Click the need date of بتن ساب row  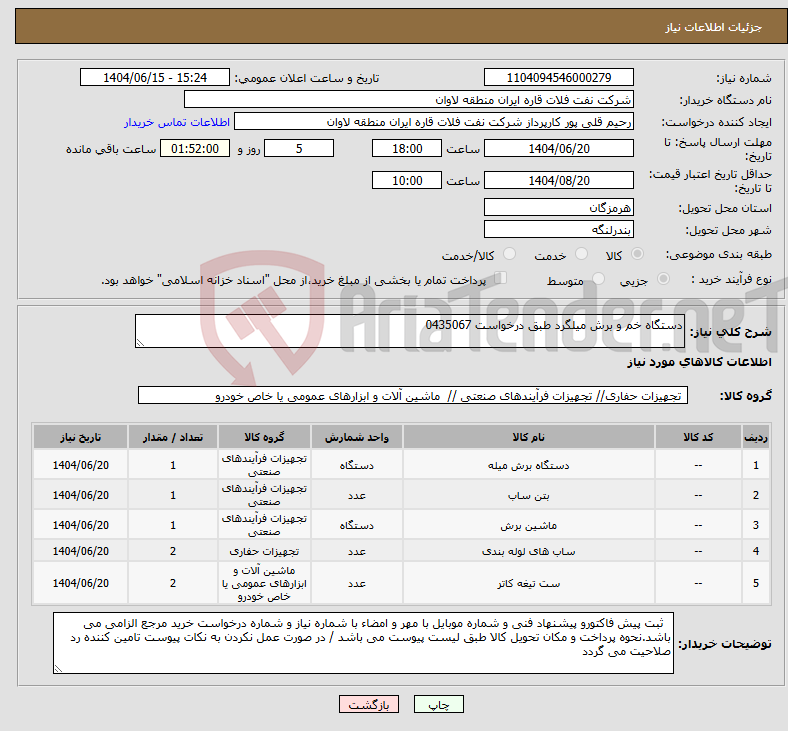click(80, 495)
